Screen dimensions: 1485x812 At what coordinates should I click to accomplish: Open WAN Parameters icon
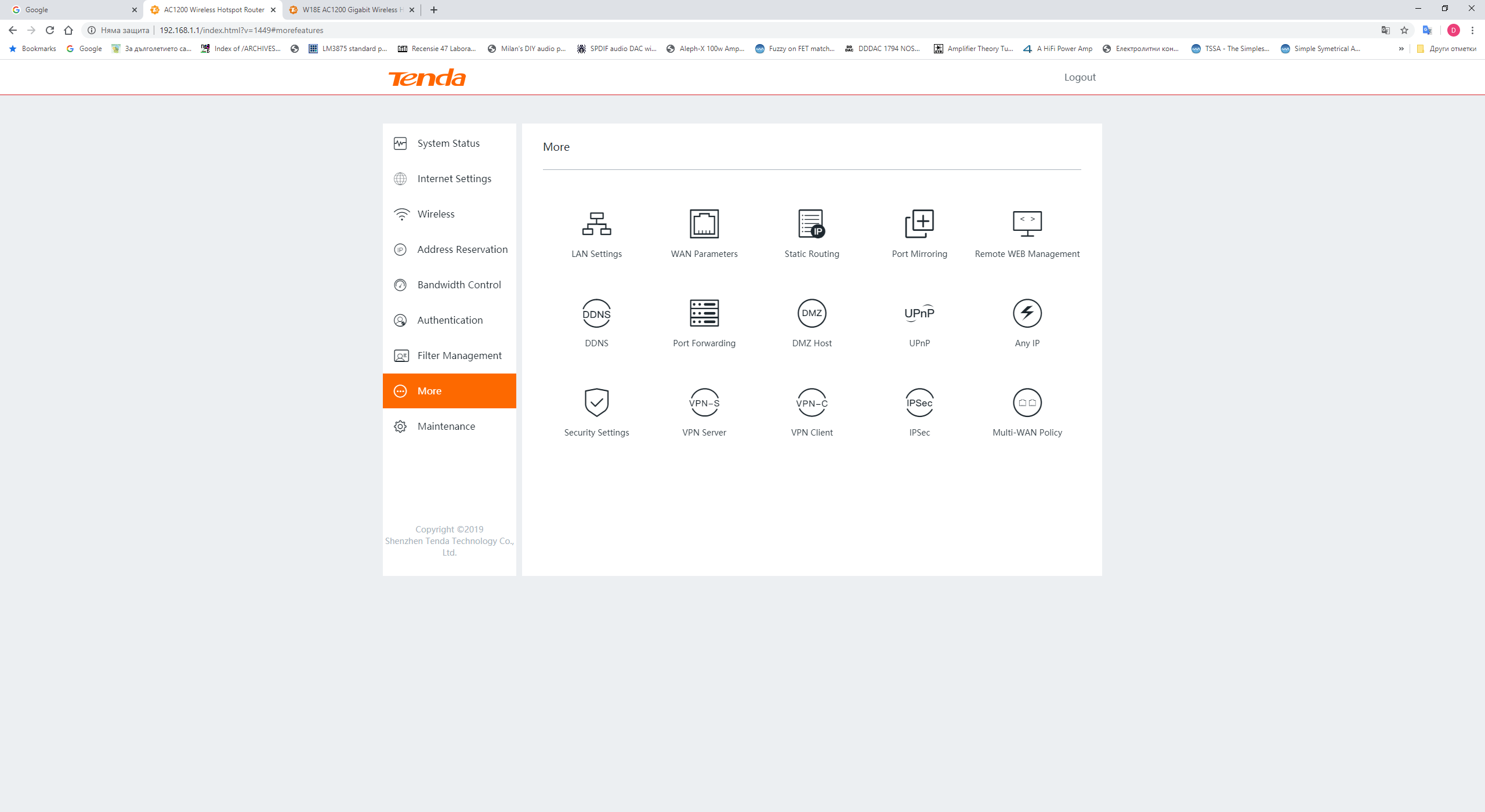tap(704, 224)
